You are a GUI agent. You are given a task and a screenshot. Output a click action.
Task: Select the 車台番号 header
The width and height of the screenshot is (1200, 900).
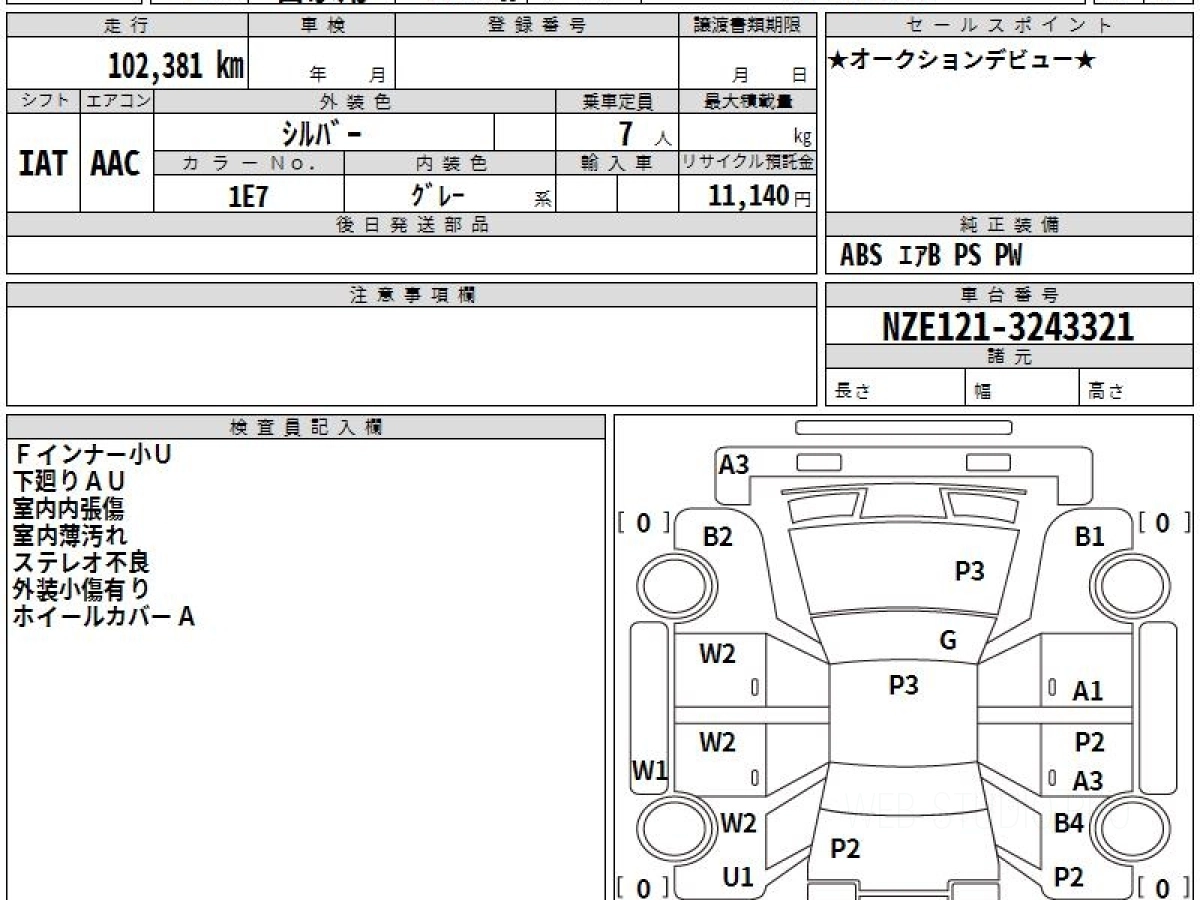coord(1009,295)
